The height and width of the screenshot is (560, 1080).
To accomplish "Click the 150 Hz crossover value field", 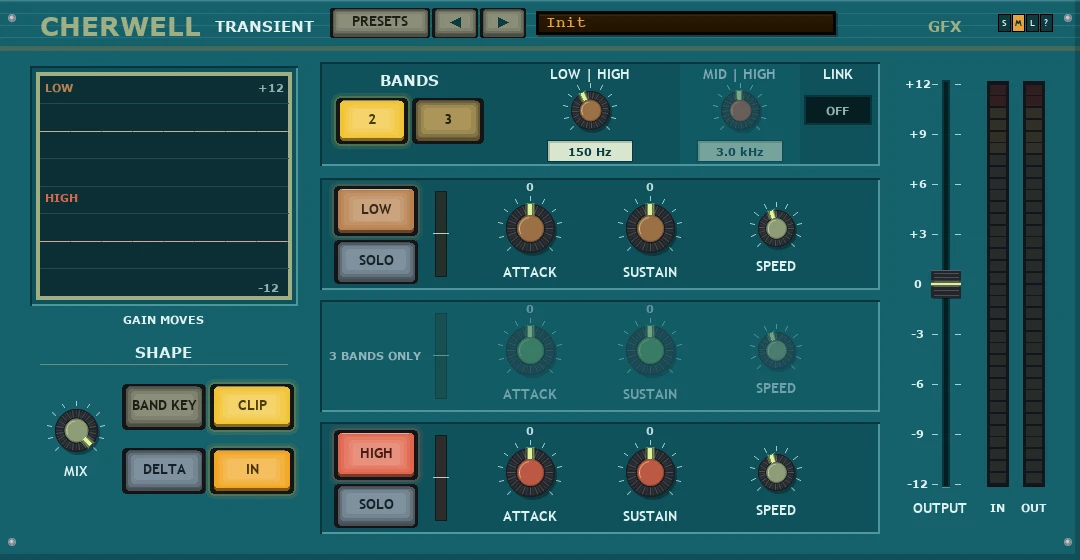I will tap(590, 152).
